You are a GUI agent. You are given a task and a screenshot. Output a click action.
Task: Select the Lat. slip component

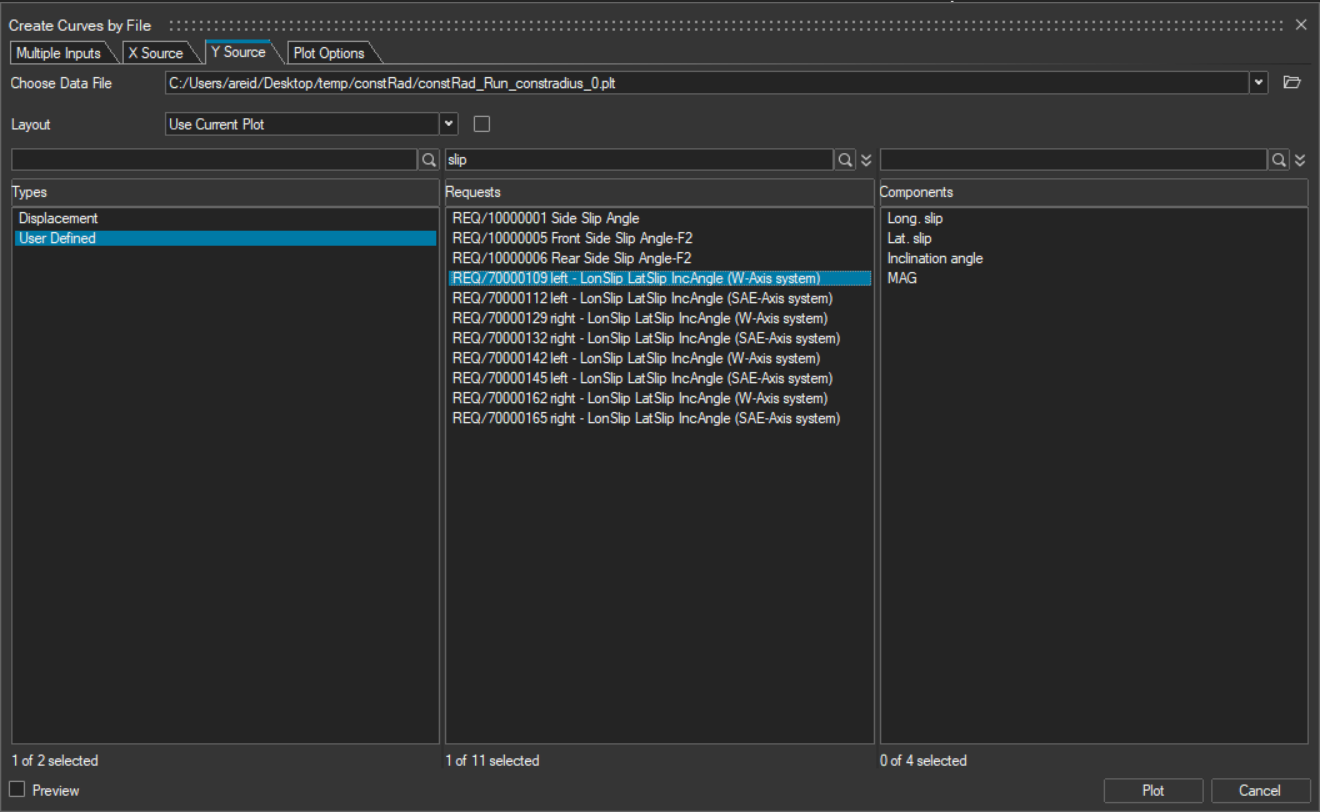tap(1094, 238)
